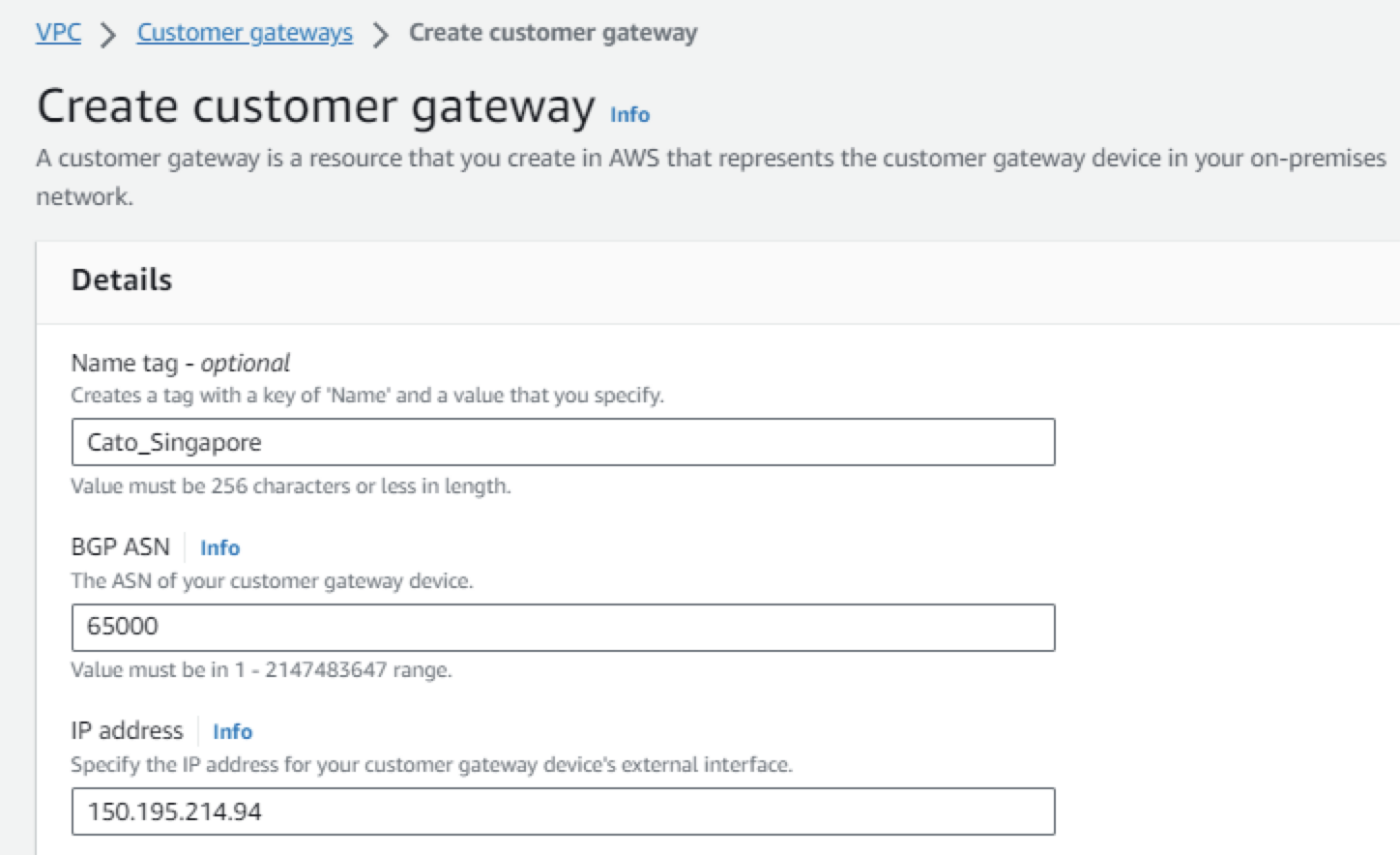Click the 'Name tag - optional' label
Viewport: 1400px width, 855px height.
180,363
